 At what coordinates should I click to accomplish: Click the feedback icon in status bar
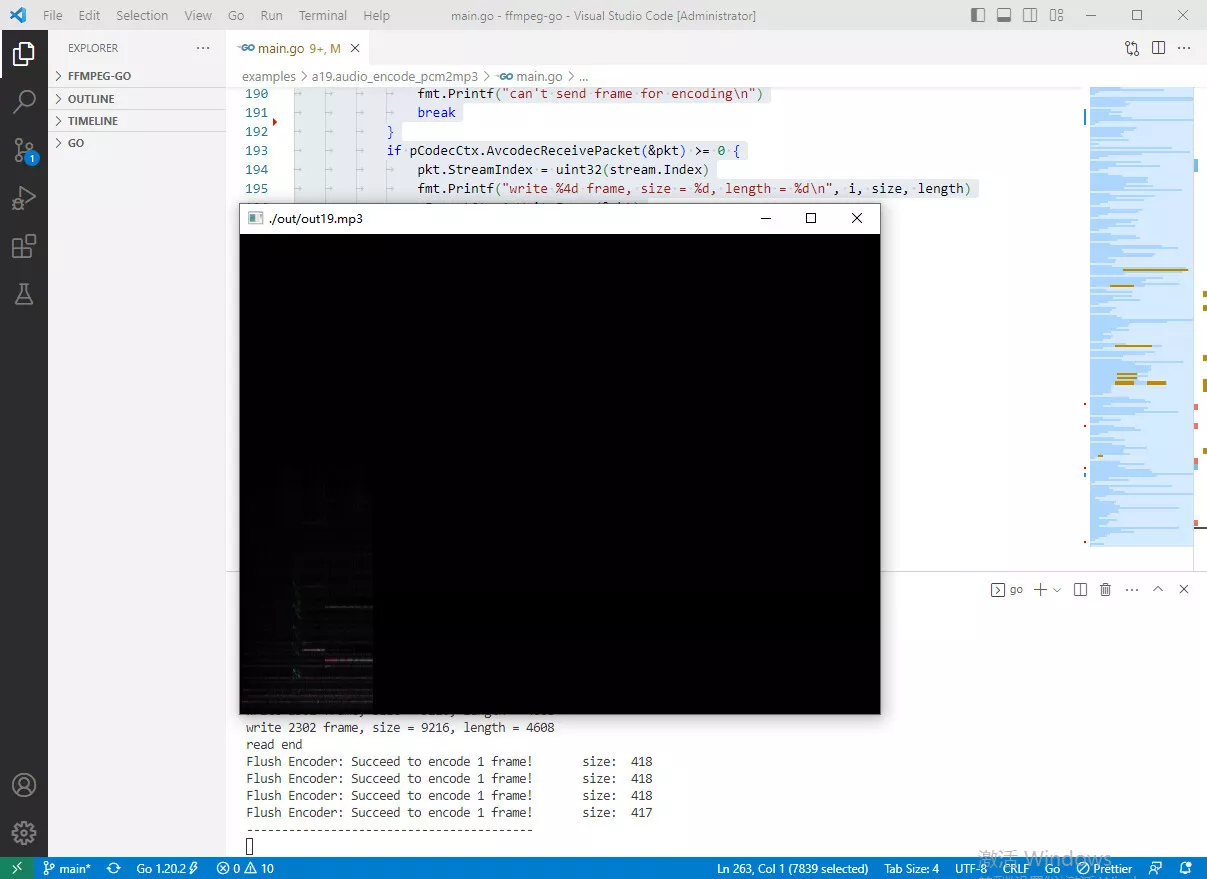(1156, 868)
